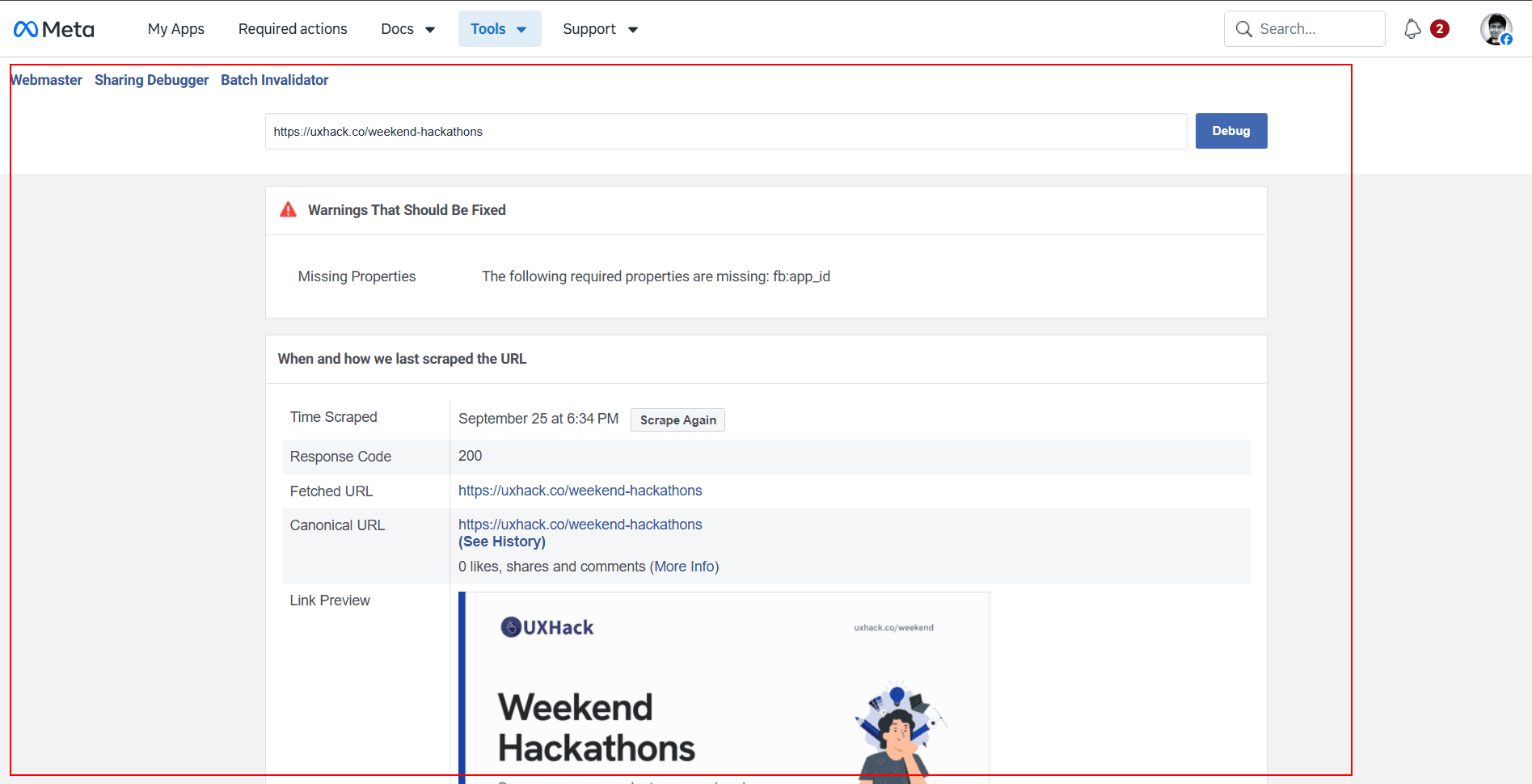This screenshot has width=1532, height=784.
Task: Click the 'Link Preview' label
Action: point(330,601)
